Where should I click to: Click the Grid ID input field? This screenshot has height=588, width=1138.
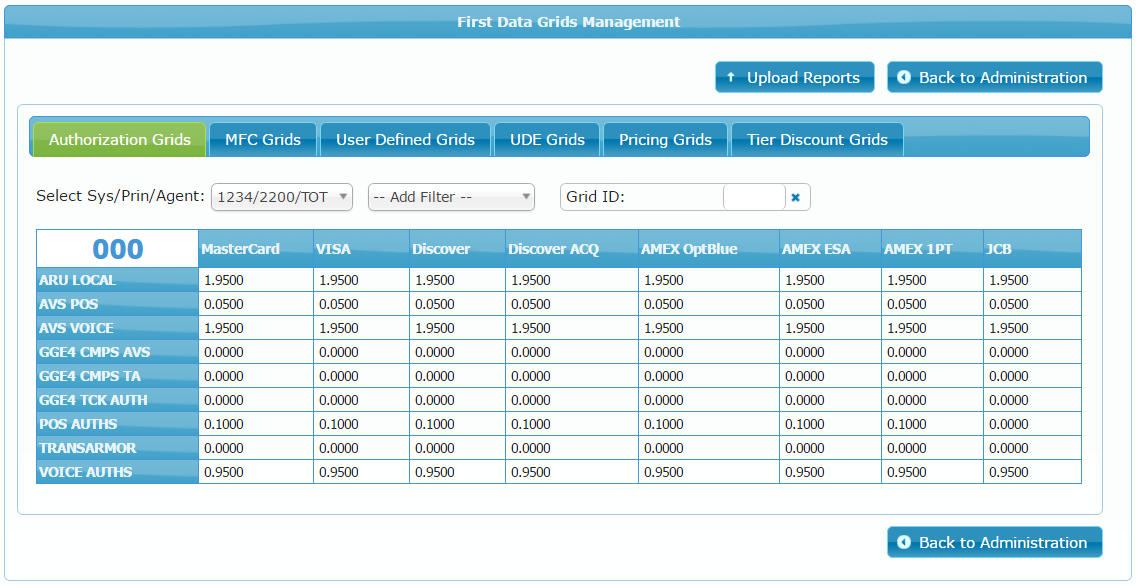pos(754,197)
